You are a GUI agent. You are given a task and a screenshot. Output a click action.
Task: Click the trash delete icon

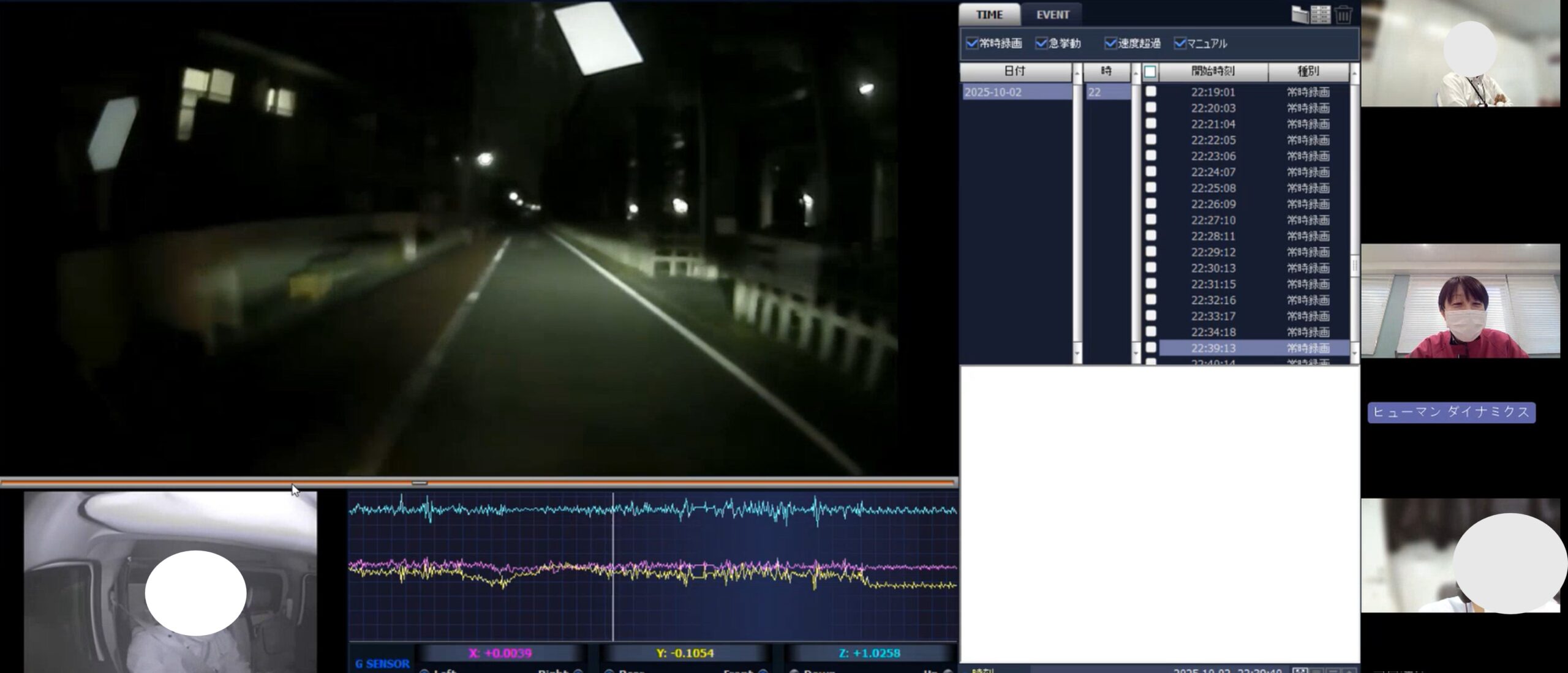pos(1343,14)
